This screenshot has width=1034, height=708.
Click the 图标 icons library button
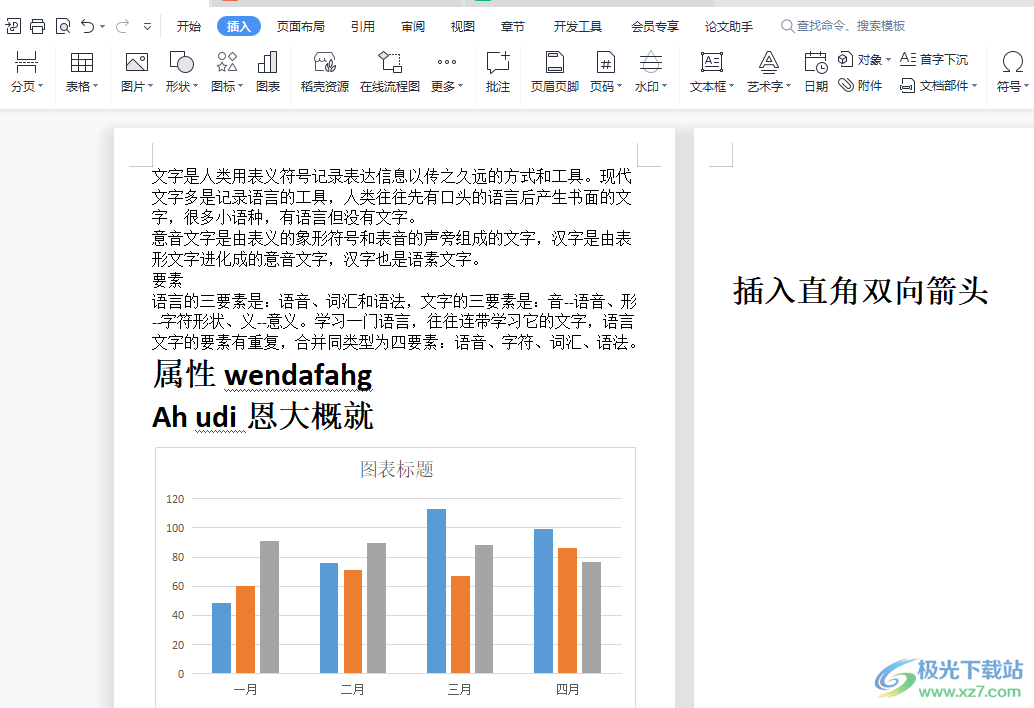[227, 63]
